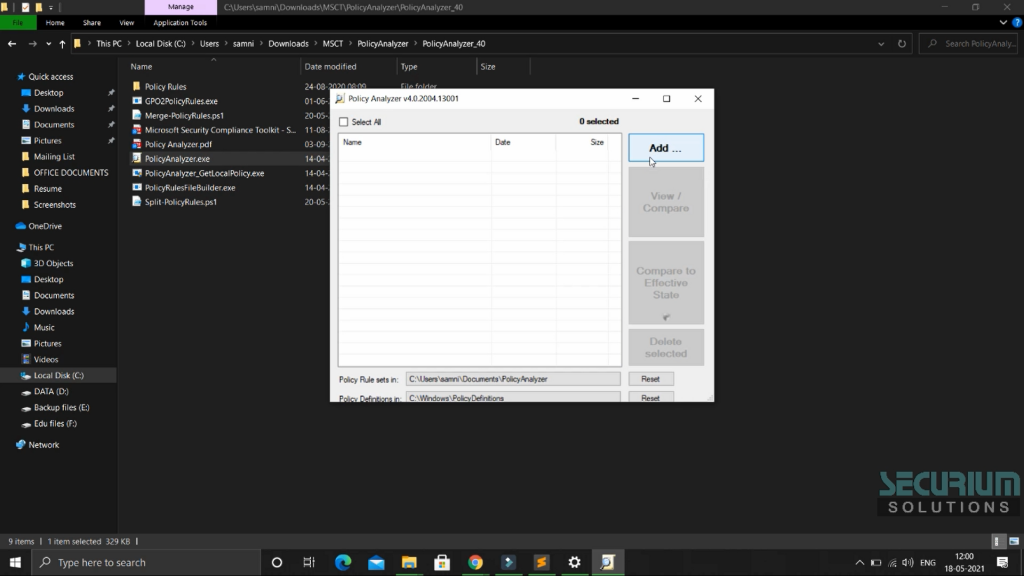Screen dimensions: 1024x576
Task: Select This PC in navigation pane
Action: 40,248
